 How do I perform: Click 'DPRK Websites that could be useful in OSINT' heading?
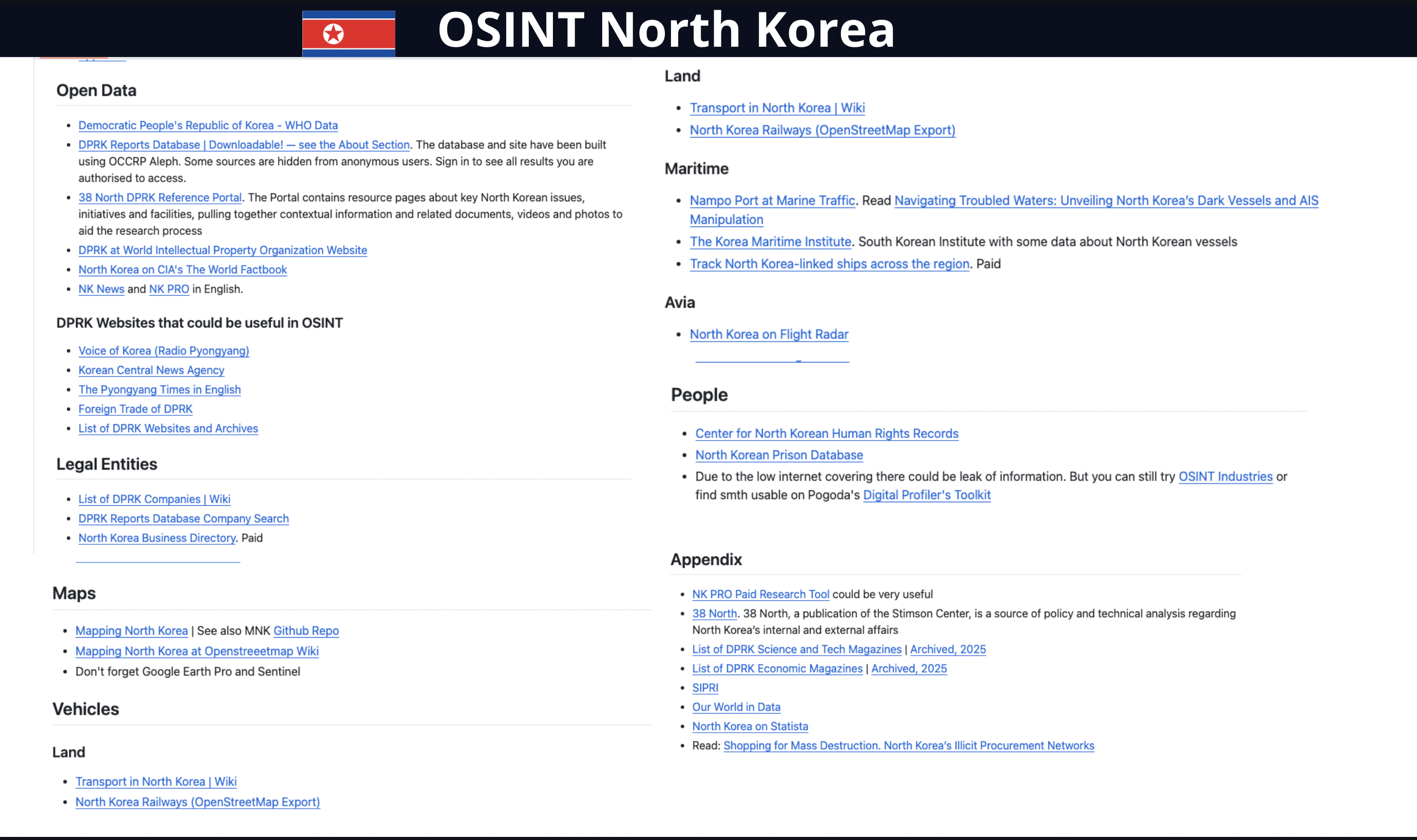click(x=199, y=322)
